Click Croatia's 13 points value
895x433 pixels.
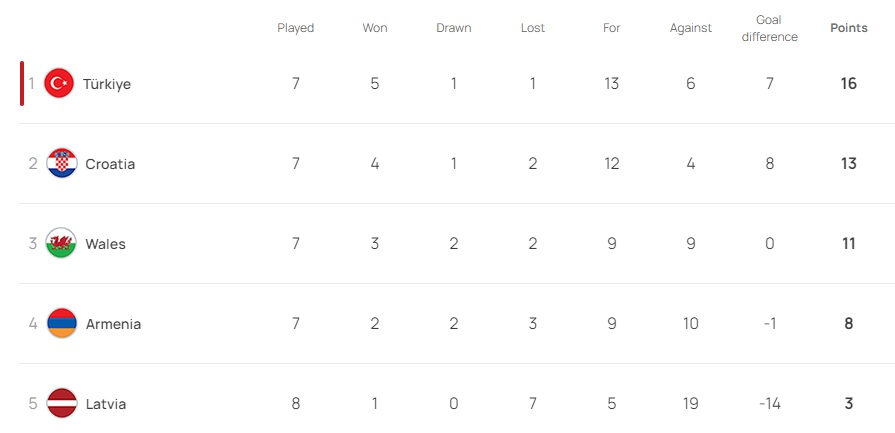tap(849, 164)
